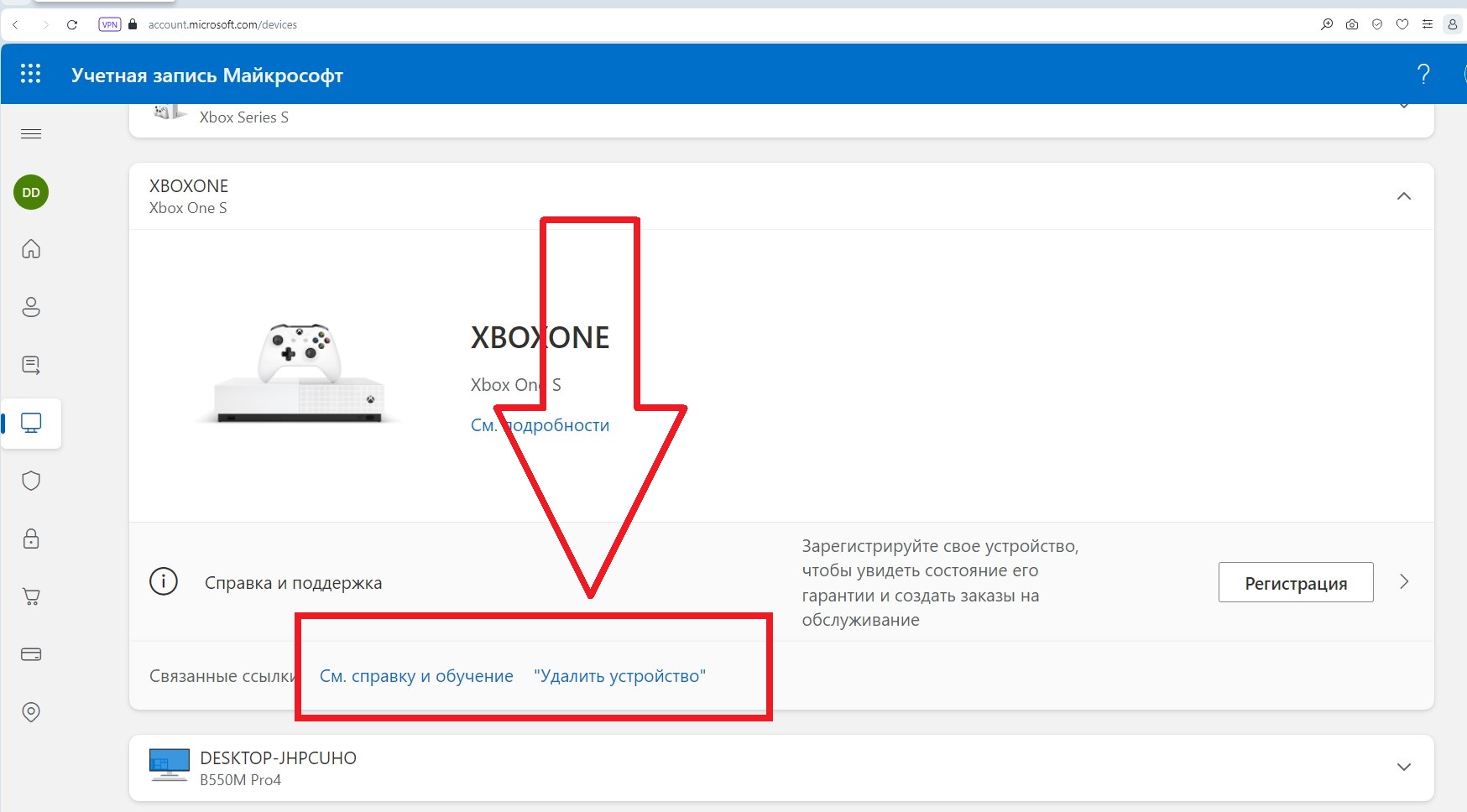Add page to bookmarks with heart icon

[1402, 24]
